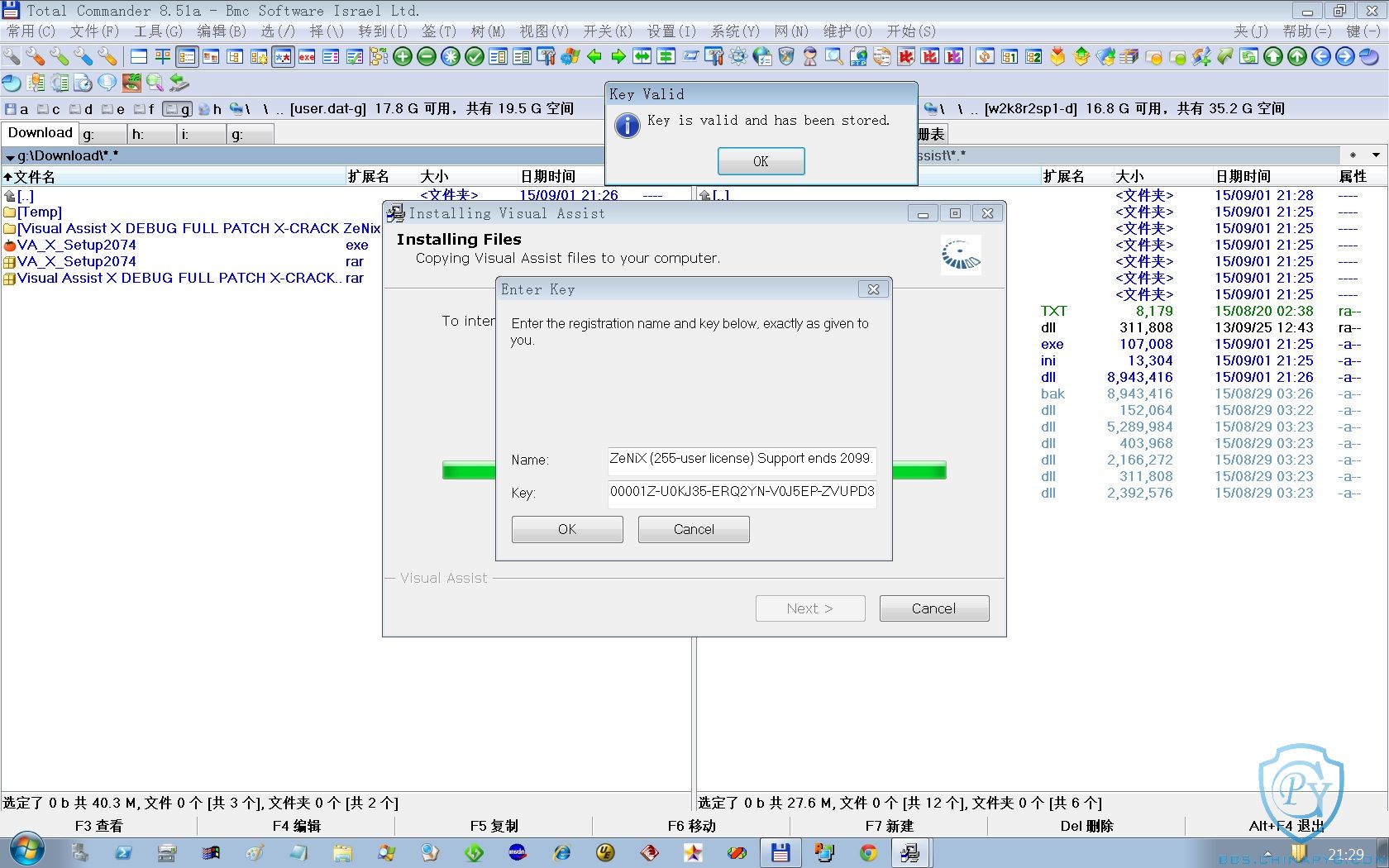The width and height of the screenshot is (1389, 868).
Task: Switch to the i: folder tab
Action: [x=201, y=134]
